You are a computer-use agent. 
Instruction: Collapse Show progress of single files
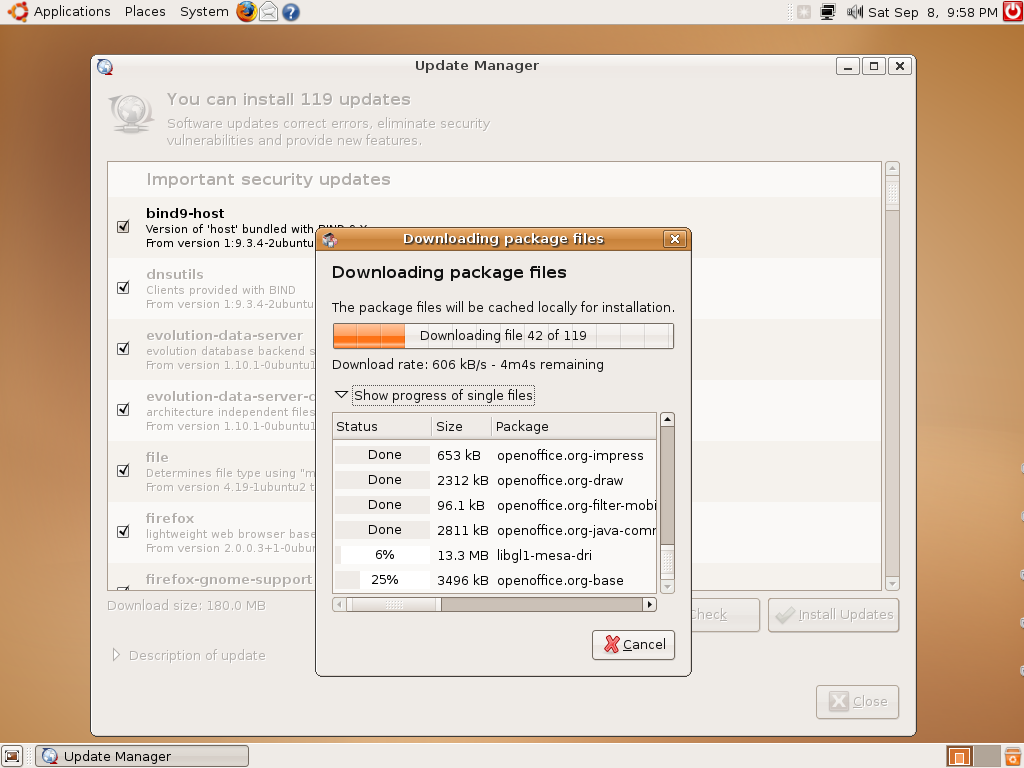point(341,395)
